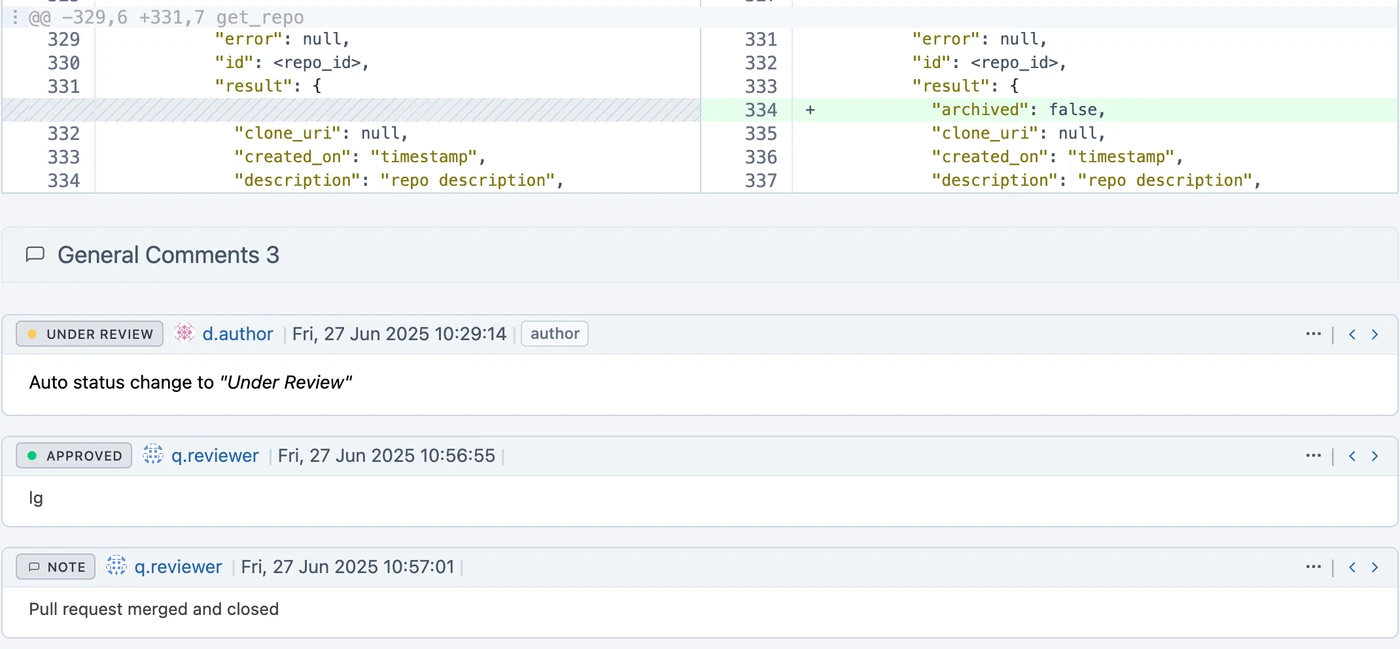Go to previous comment from NOTE comment
This screenshot has height=649, width=1400.
tap(1352, 567)
